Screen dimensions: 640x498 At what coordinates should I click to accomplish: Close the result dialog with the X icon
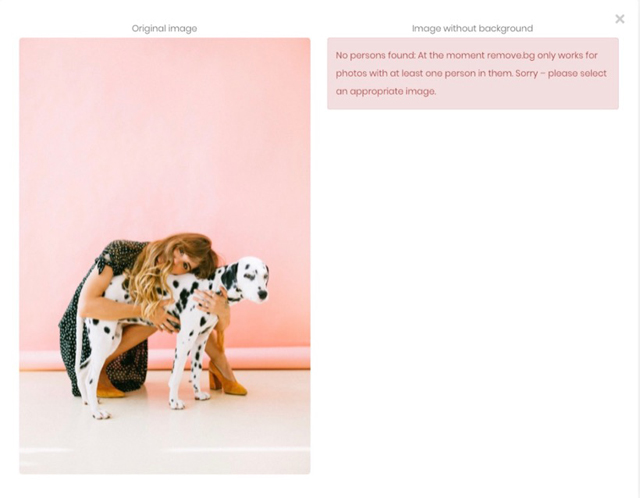[x=620, y=19]
